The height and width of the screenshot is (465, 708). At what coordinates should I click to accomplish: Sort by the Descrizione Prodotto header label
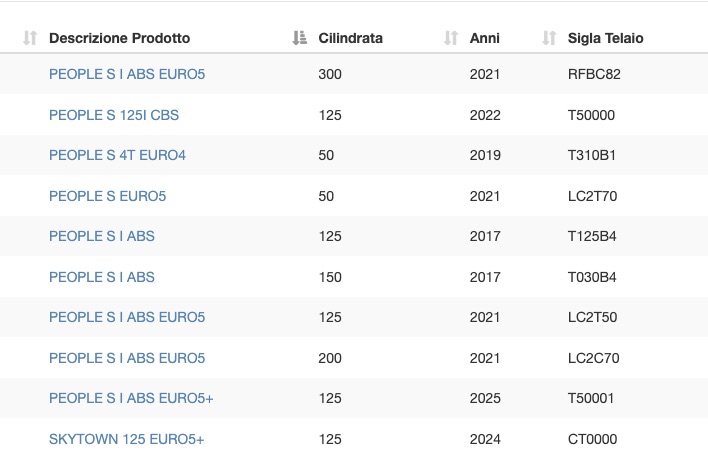120,38
